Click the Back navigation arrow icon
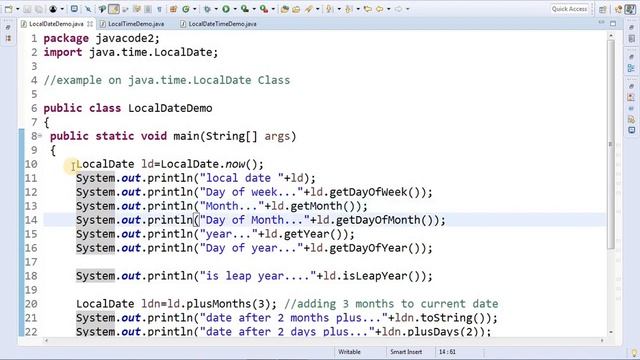 (379, 9)
